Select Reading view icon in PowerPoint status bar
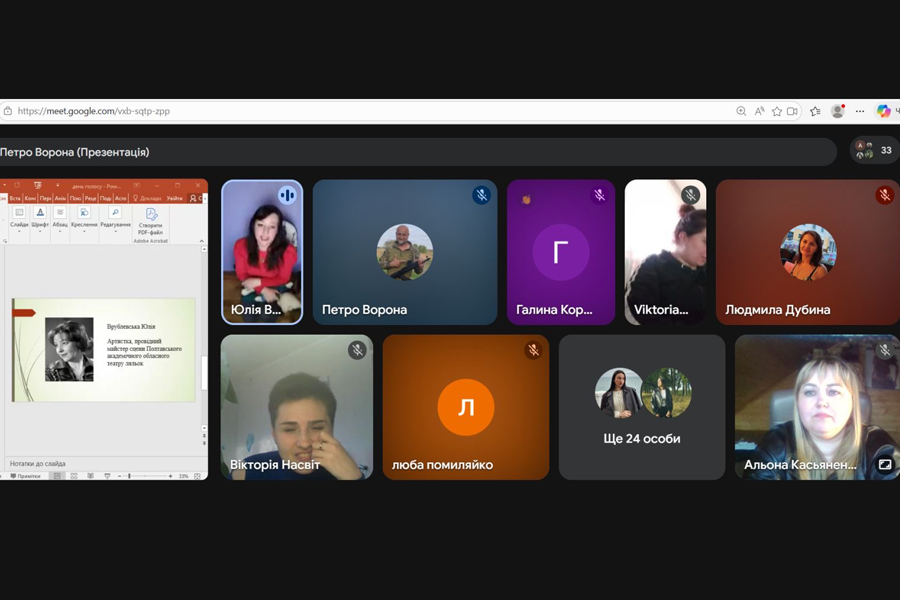Viewport: 900px width, 600px height. pos(90,476)
